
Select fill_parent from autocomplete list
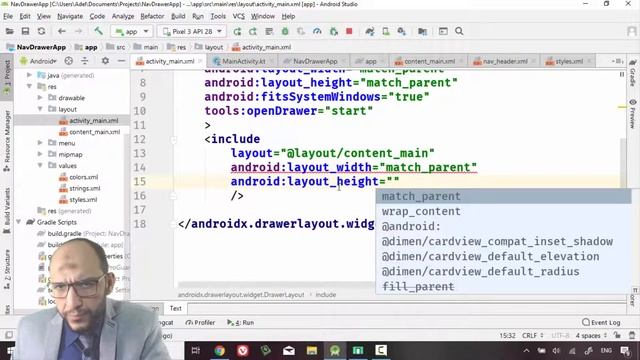[x=503, y=287]
